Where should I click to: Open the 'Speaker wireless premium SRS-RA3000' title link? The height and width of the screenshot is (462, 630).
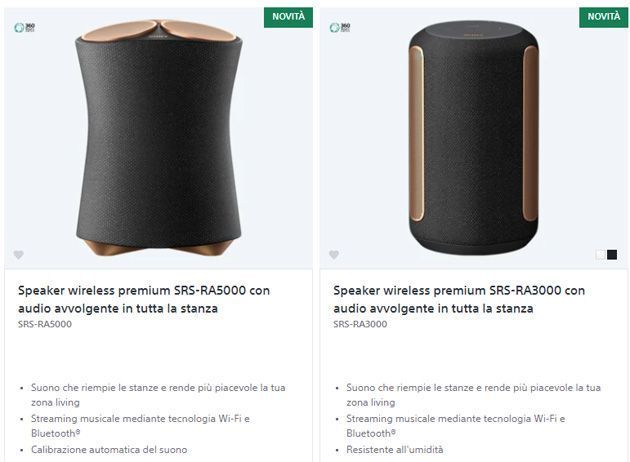pyautogui.click(x=459, y=299)
